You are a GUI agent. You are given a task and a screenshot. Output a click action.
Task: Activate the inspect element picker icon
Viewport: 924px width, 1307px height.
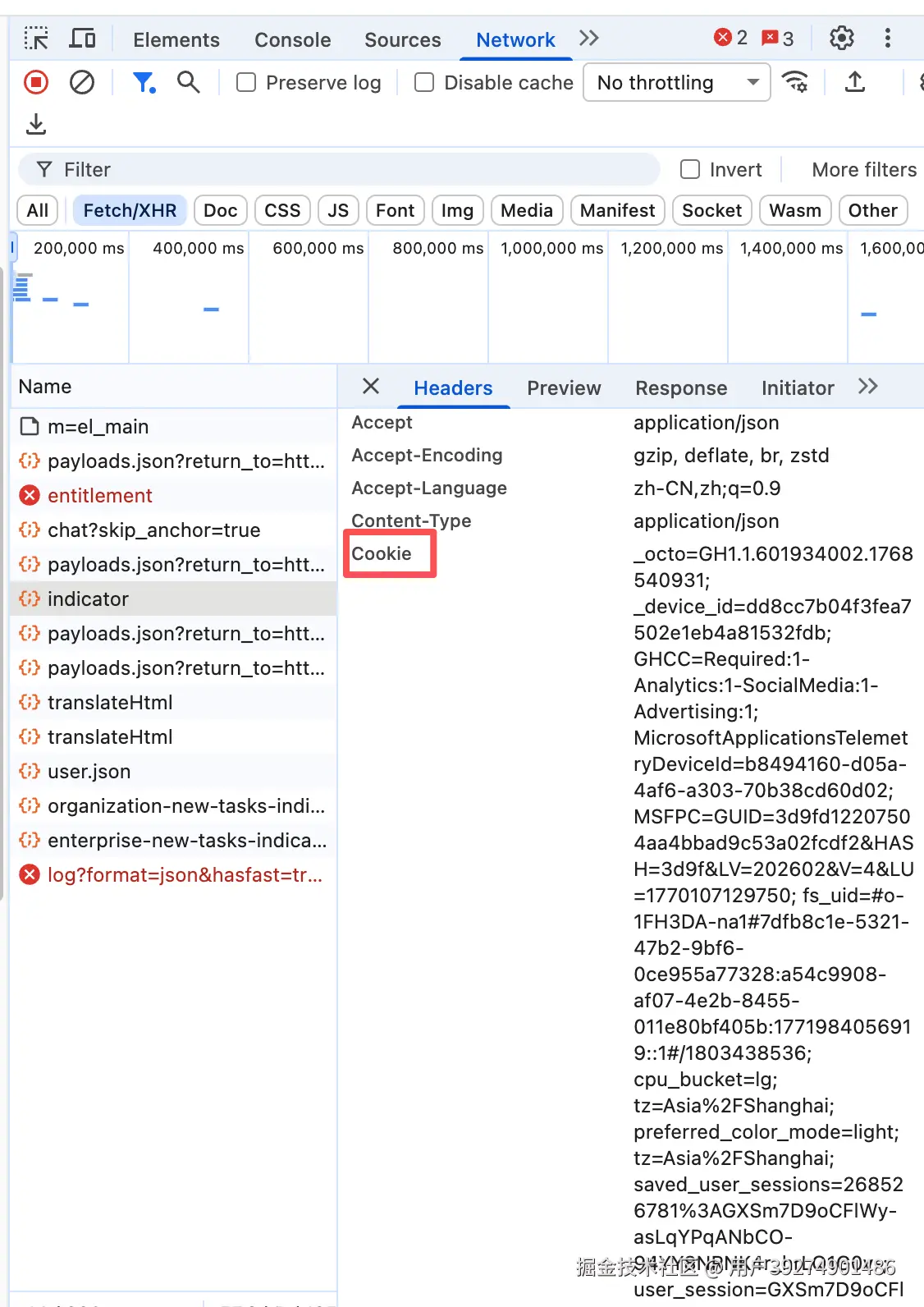[x=36, y=39]
